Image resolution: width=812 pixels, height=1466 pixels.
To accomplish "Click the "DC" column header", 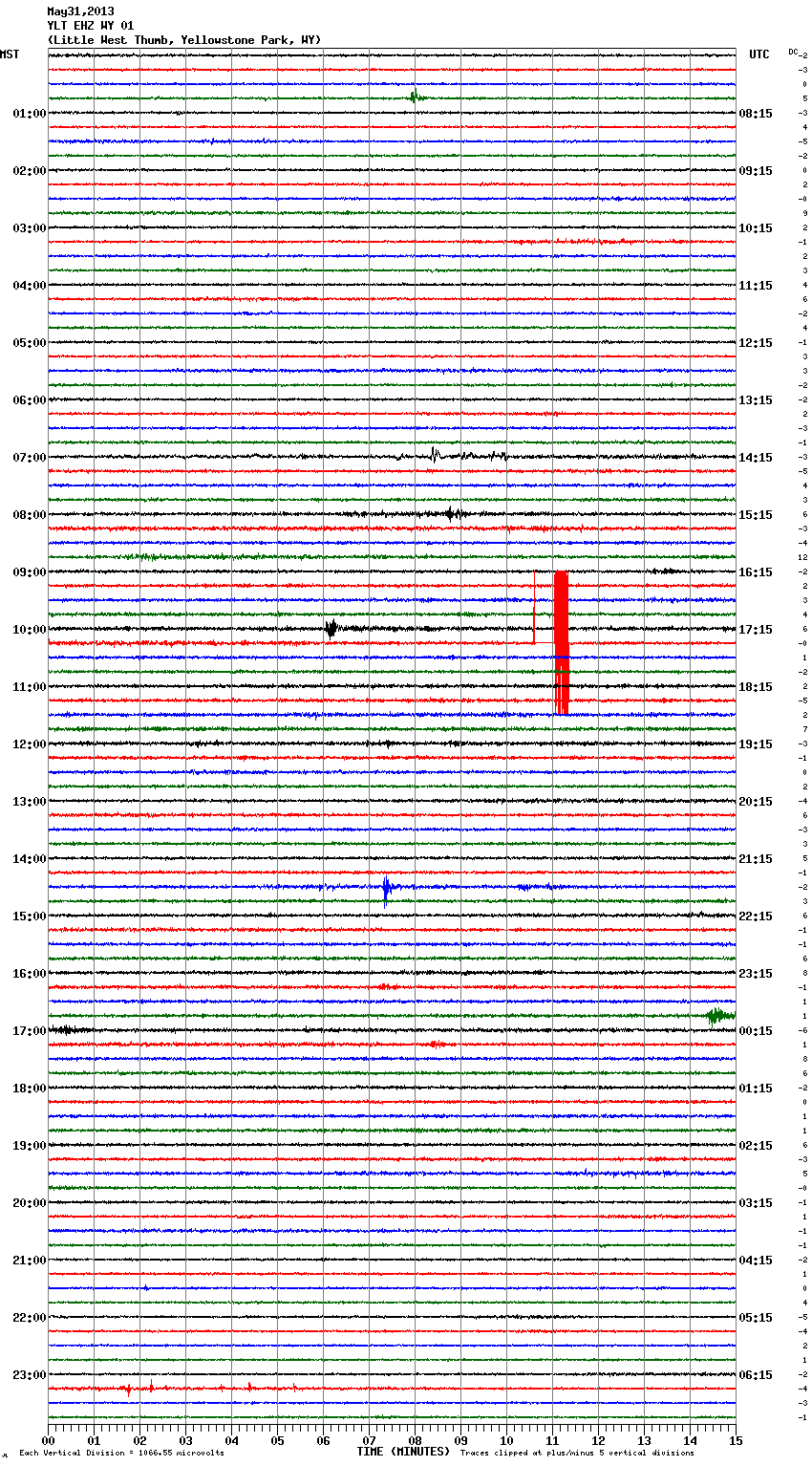I will pos(793,52).
